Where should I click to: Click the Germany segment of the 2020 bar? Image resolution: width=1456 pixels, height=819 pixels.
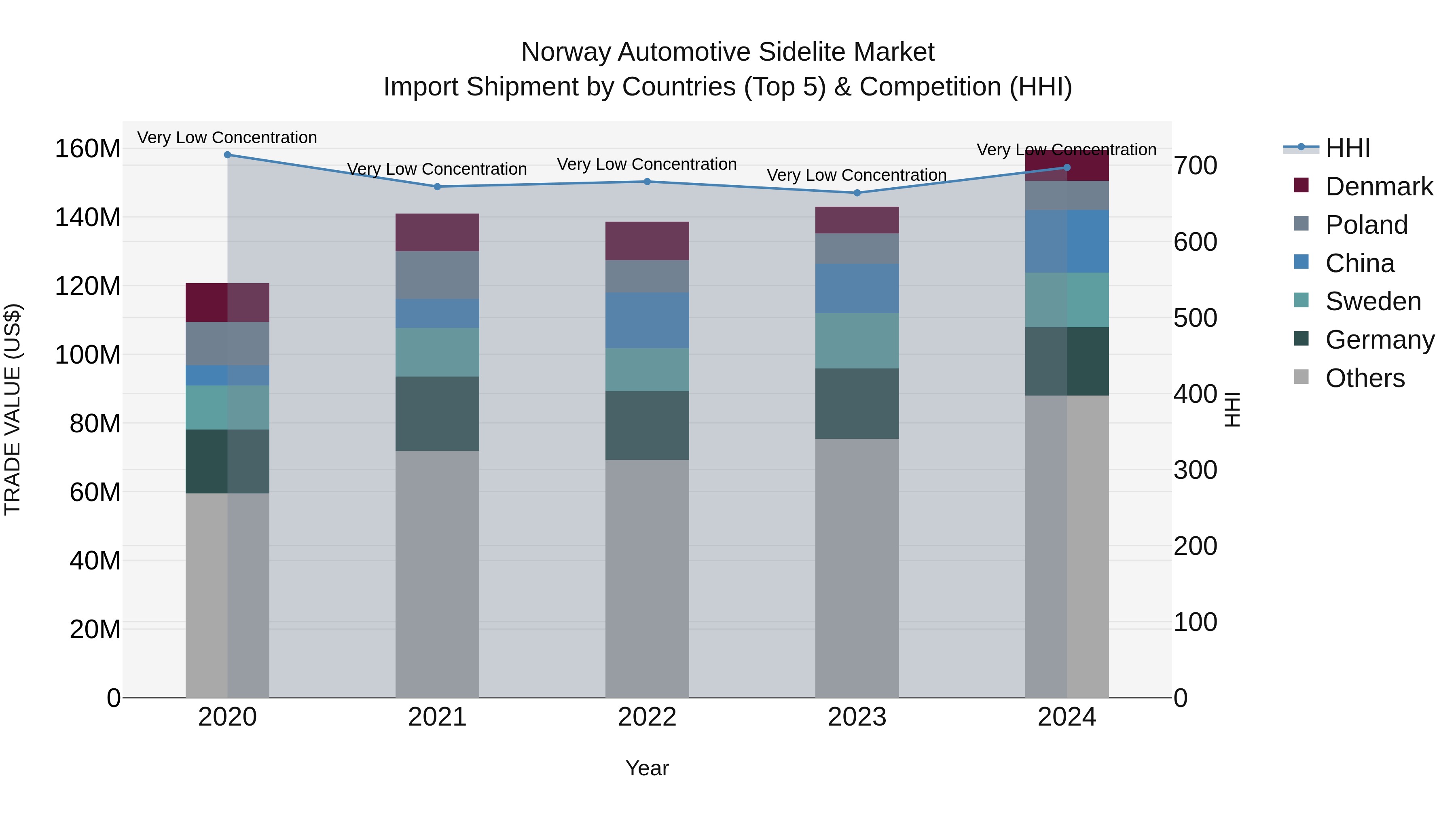click(228, 461)
